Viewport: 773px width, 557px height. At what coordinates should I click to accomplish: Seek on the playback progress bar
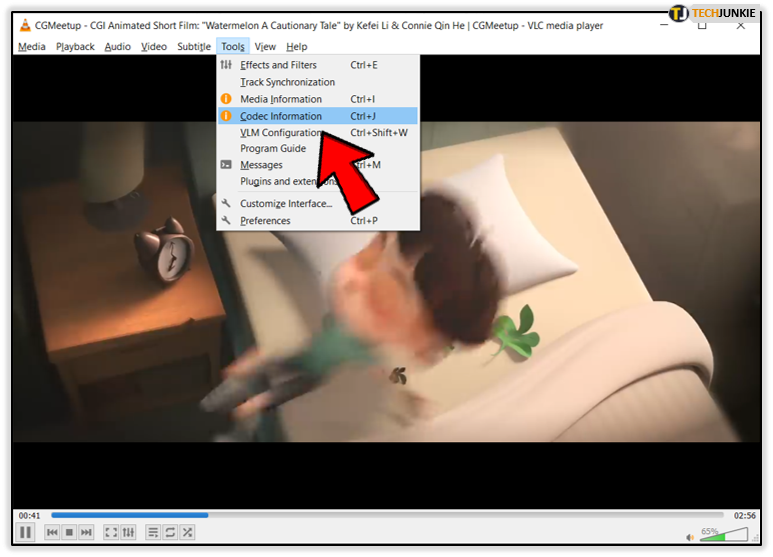click(x=387, y=515)
